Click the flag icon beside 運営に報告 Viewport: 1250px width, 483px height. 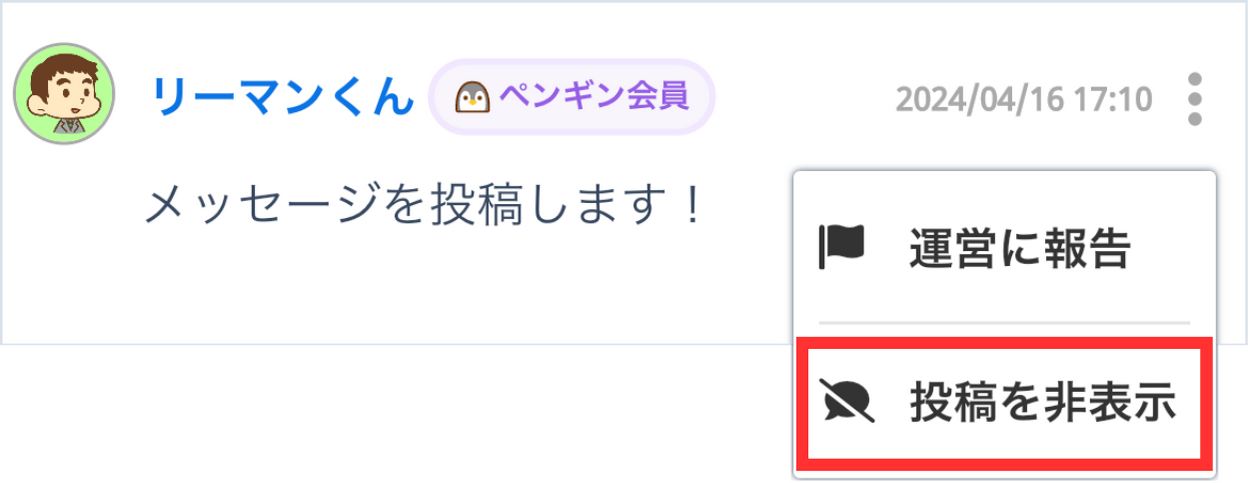841,247
